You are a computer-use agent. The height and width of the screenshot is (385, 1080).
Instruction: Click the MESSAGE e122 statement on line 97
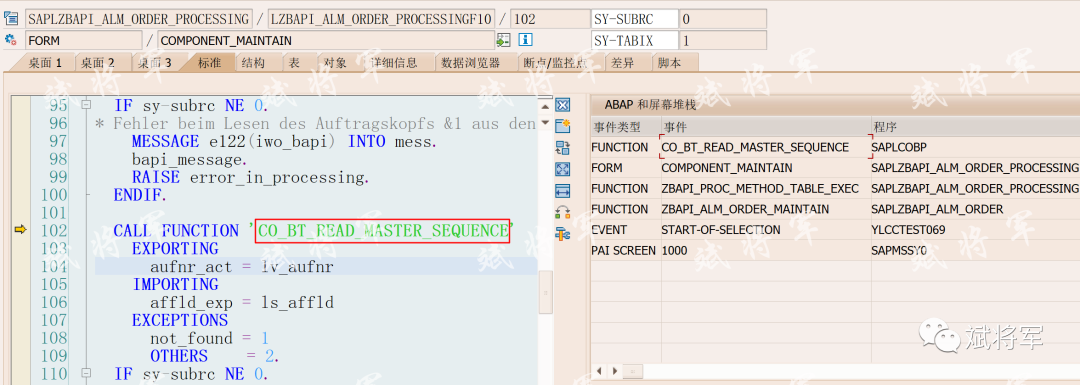click(x=284, y=141)
